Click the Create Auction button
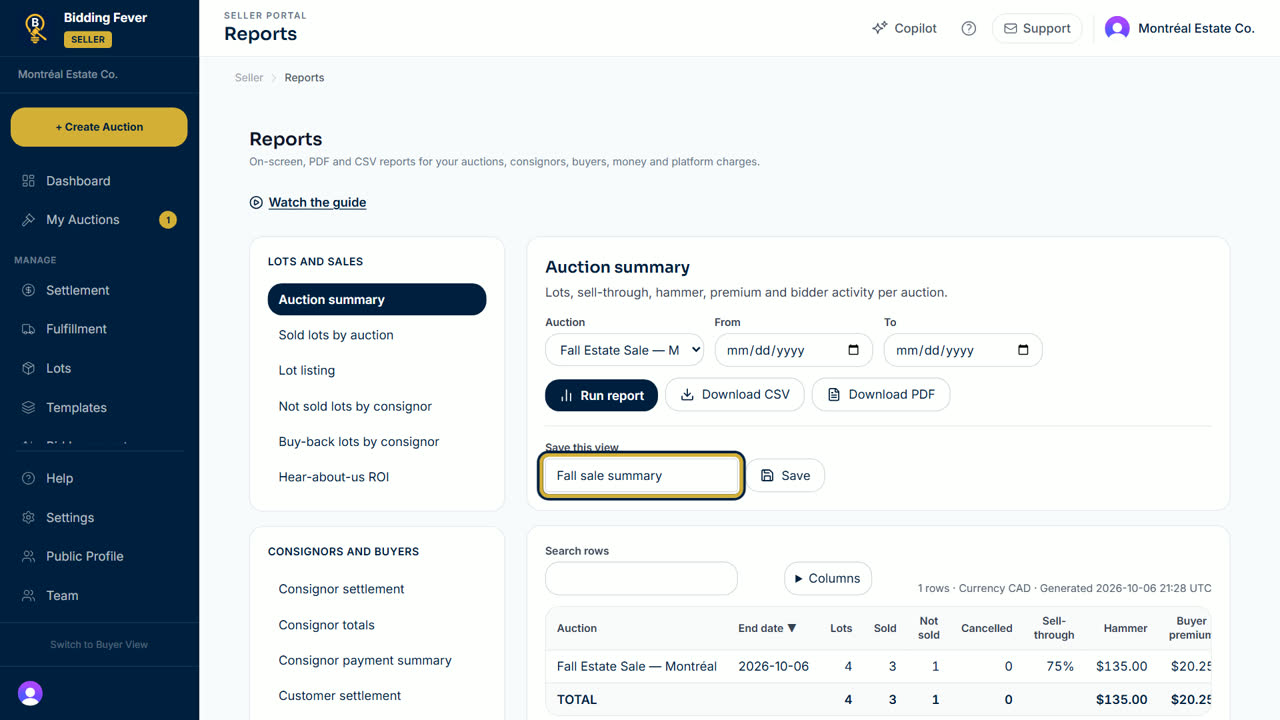Screen dimensions: 1280x720 (x=99, y=127)
